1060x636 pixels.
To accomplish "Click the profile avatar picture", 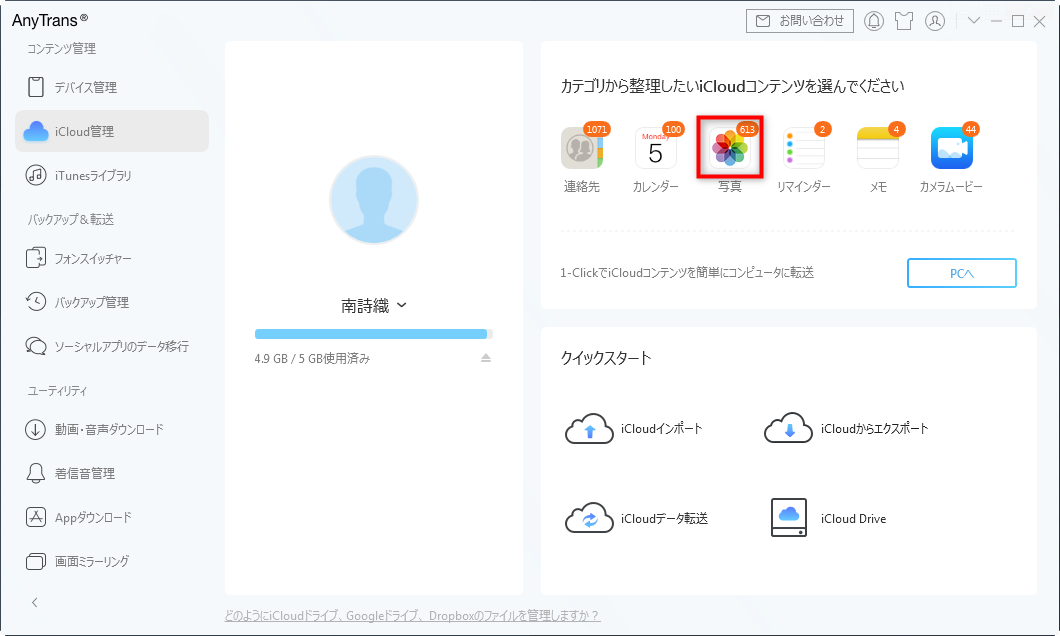I will click(x=374, y=200).
